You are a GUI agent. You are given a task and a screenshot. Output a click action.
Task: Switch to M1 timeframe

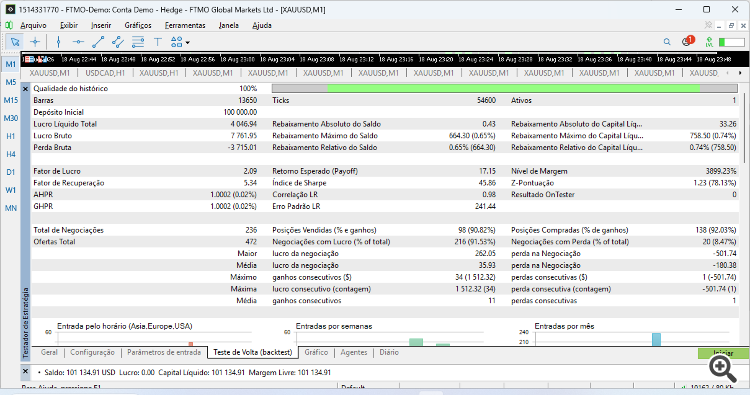tap(11, 64)
